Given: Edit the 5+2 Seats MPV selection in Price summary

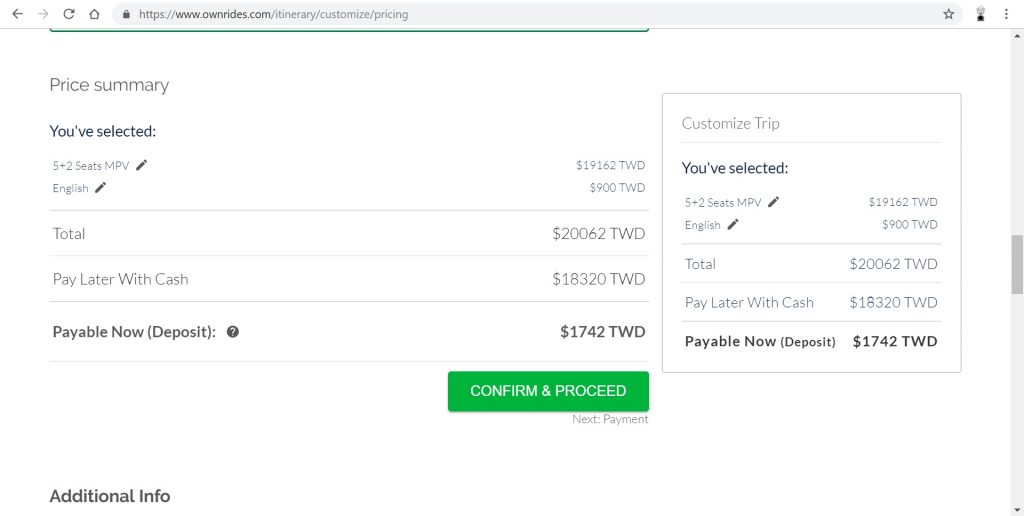Looking at the screenshot, I should click(x=142, y=165).
